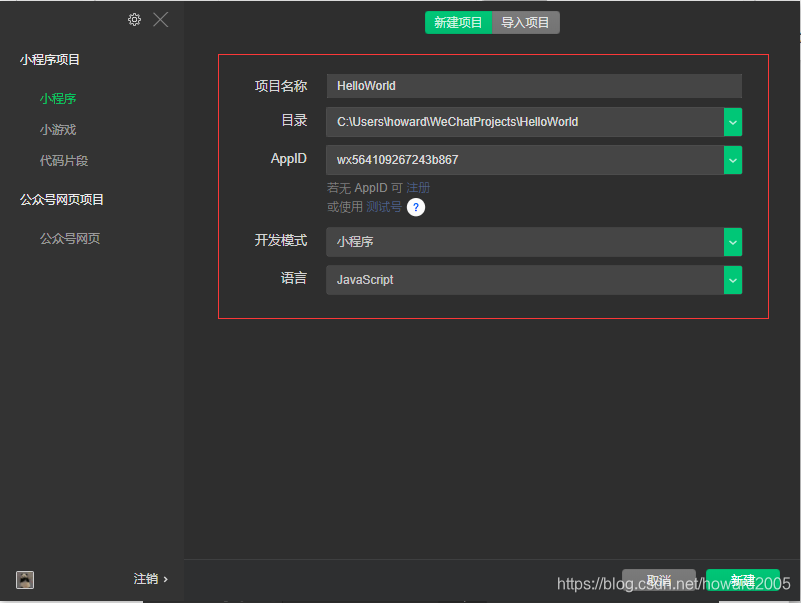Click the AppID input field
801x603 pixels.
click(525, 160)
